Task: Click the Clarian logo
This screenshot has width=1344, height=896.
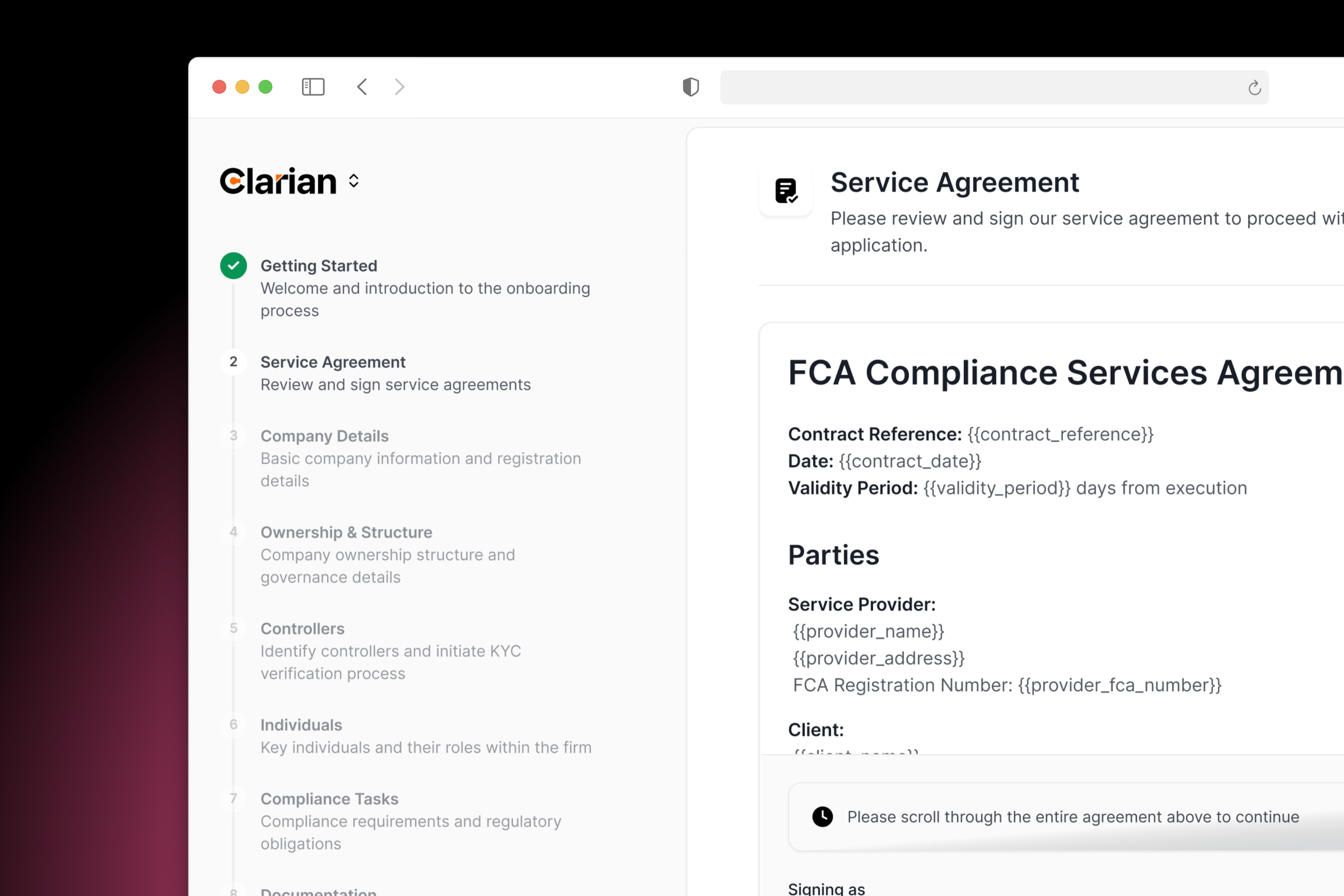Action: tap(278, 181)
